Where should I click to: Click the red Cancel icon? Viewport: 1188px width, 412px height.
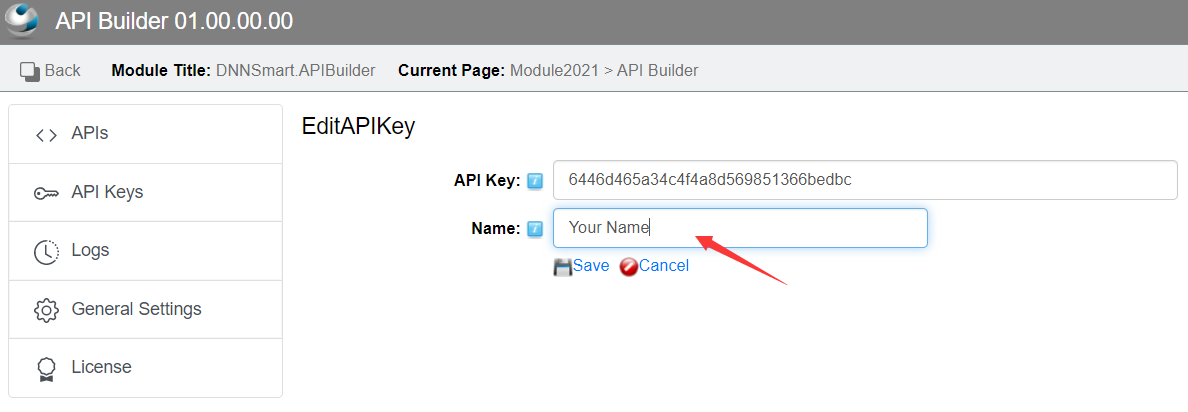pyautogui.click(x=629, y=267)
